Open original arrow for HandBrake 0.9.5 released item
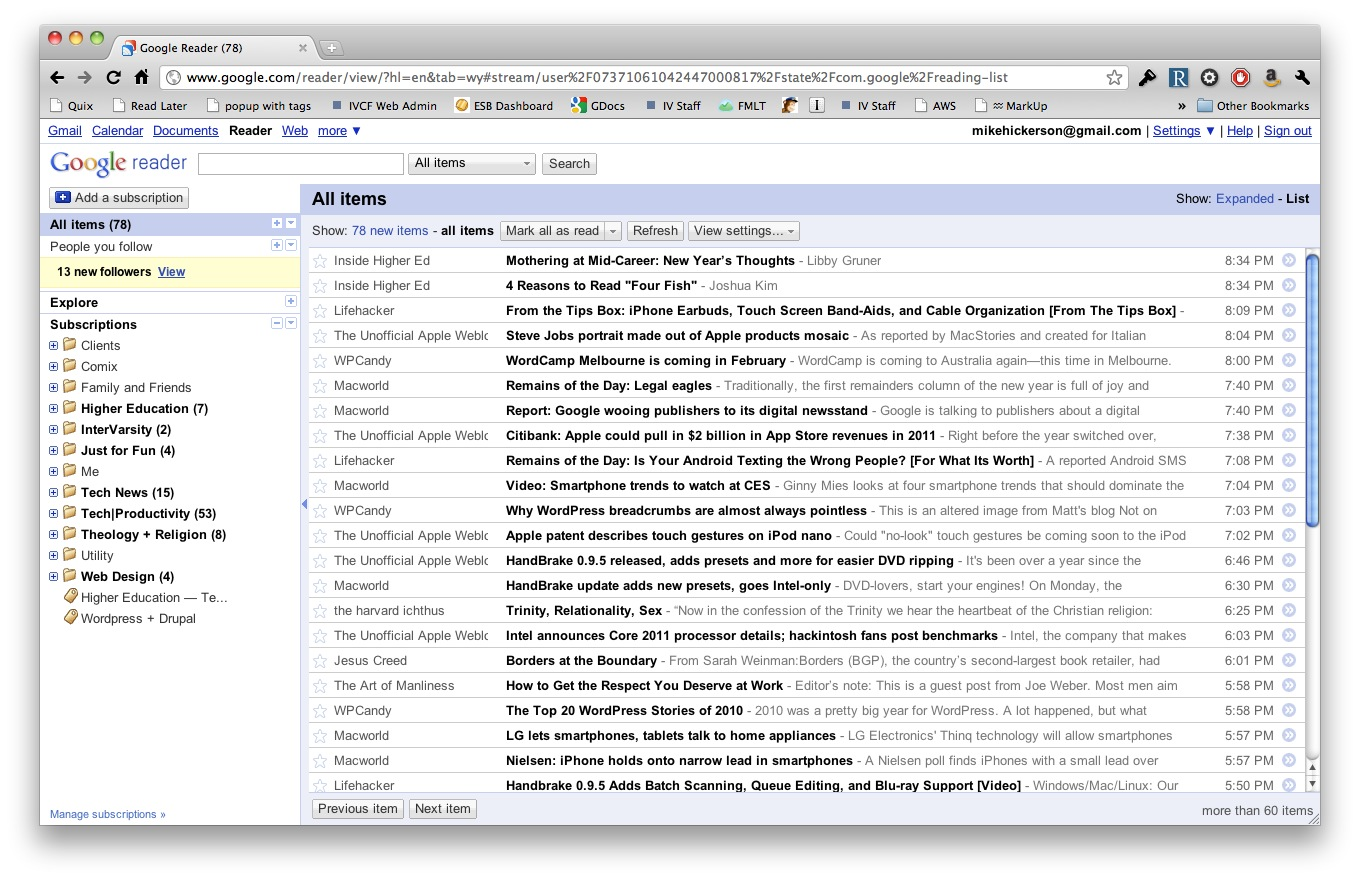 [x=1289, y=560]
